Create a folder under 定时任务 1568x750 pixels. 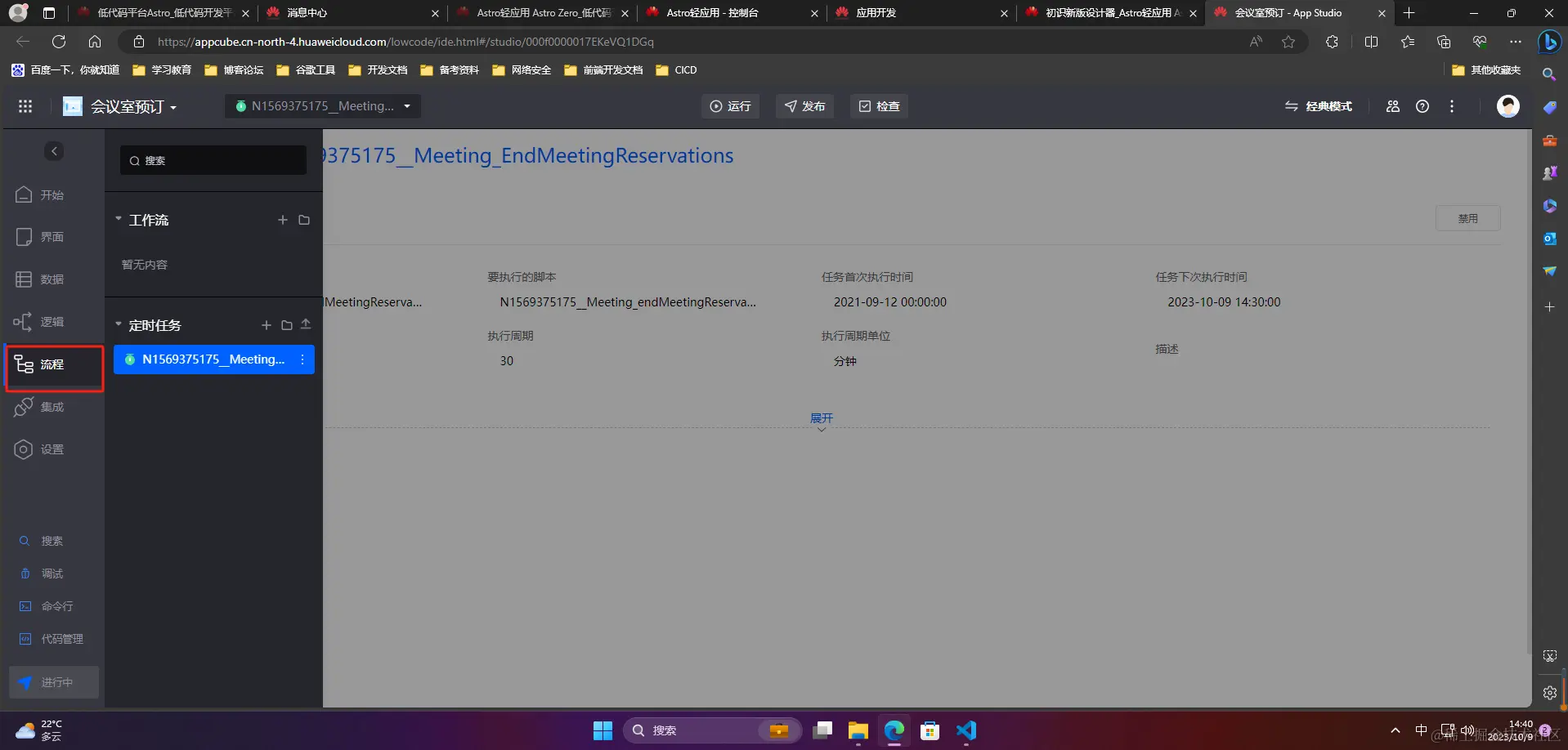pos(287,325)
